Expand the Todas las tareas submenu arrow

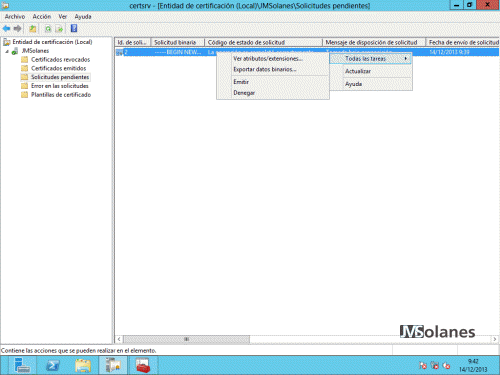pyautogui.click(x=406, y=58)
